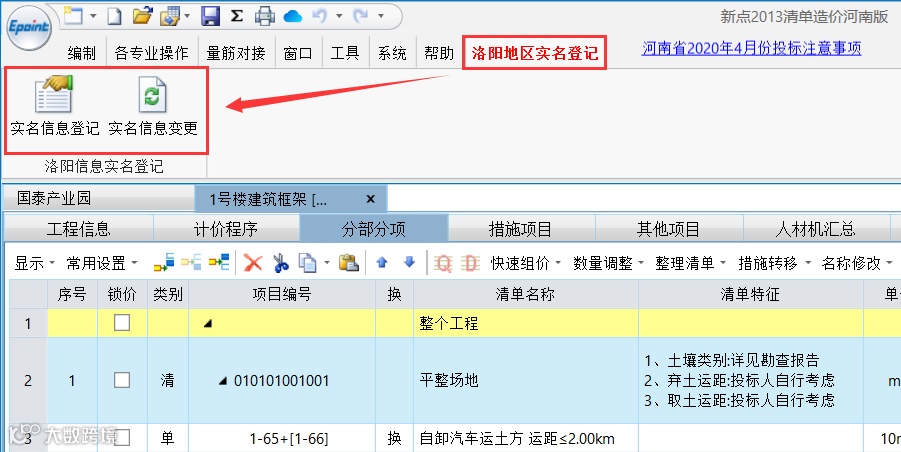The image size is (901, 452).
Task: Open the 措施转移 dropdown
Action: click(x=774, y=263)
